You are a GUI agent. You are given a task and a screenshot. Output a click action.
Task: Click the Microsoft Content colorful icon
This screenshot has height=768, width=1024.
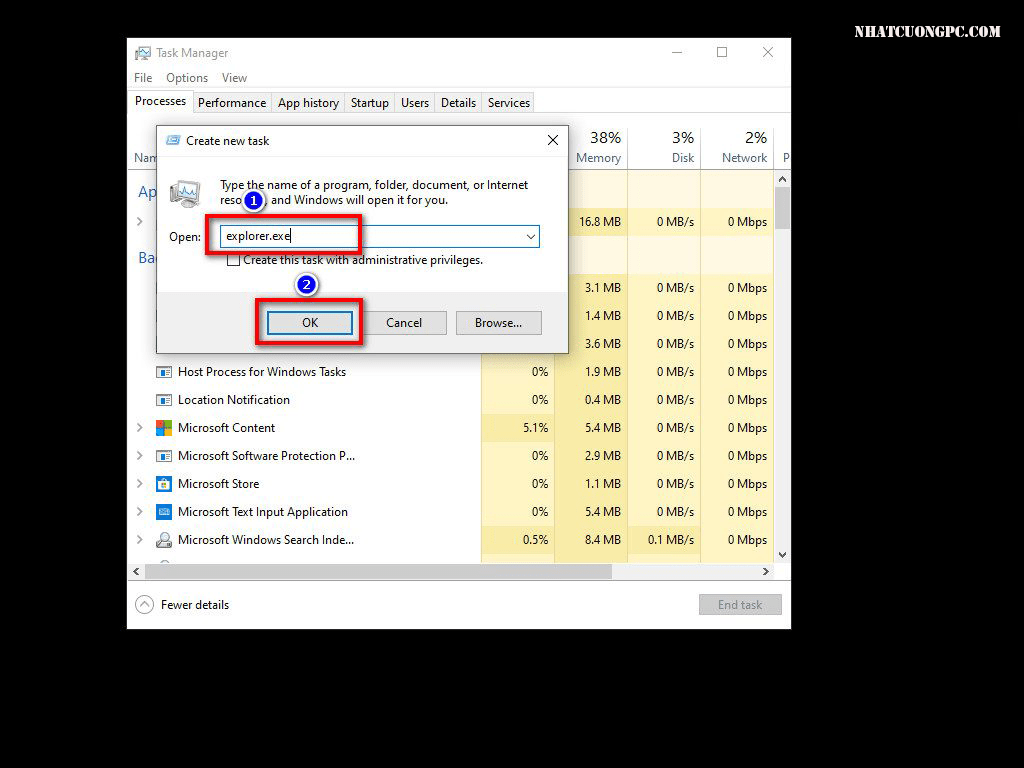point(164,428)
